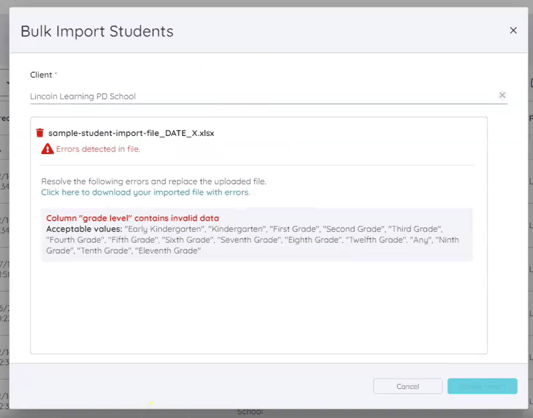The image size is (533, 418).
Task: Focus the Client field showing Lincoln Learning
Action: tap(263, 96)
